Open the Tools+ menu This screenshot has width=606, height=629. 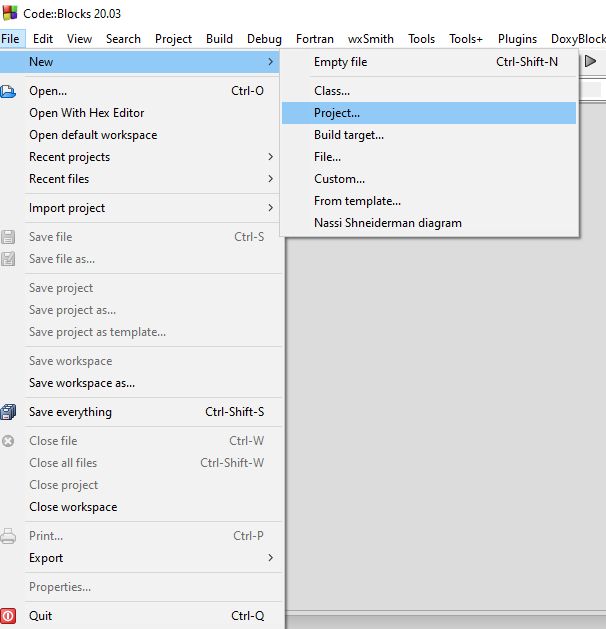click(x=466, y=39)
